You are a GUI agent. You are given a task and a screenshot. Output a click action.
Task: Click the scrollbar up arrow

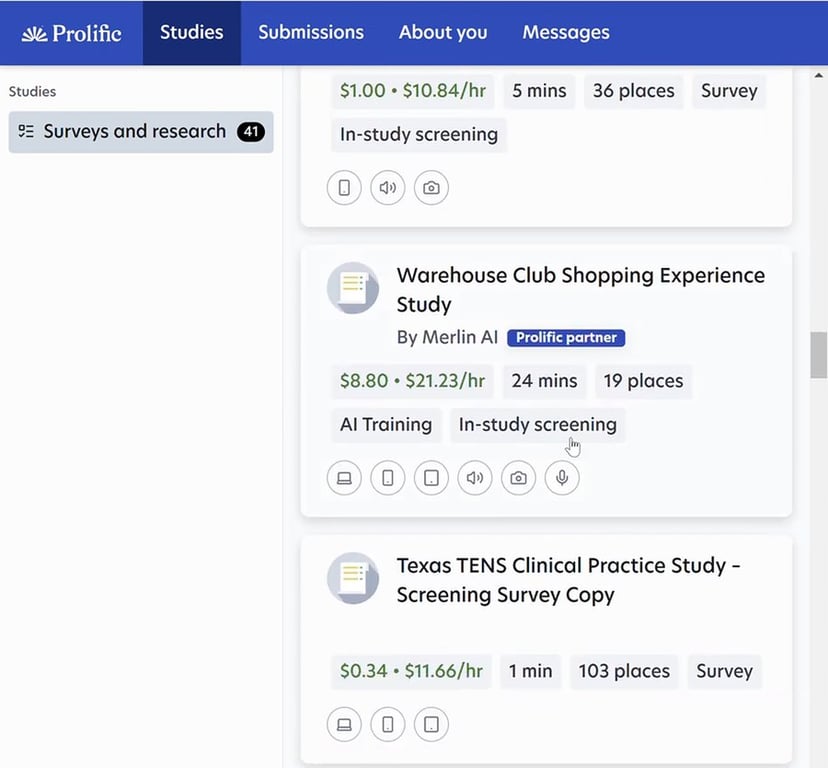pyautogui.click(x=819, y=76)
